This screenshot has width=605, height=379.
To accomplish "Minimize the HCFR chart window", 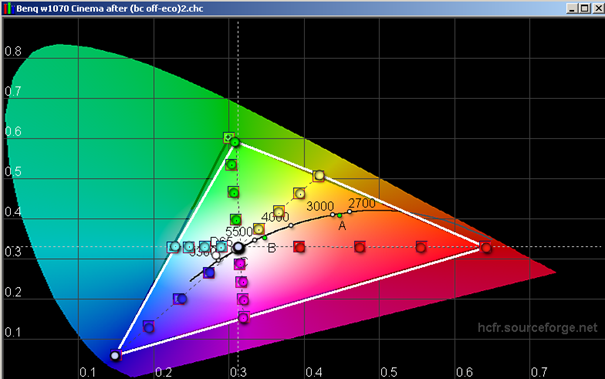I will pos(572,8).
